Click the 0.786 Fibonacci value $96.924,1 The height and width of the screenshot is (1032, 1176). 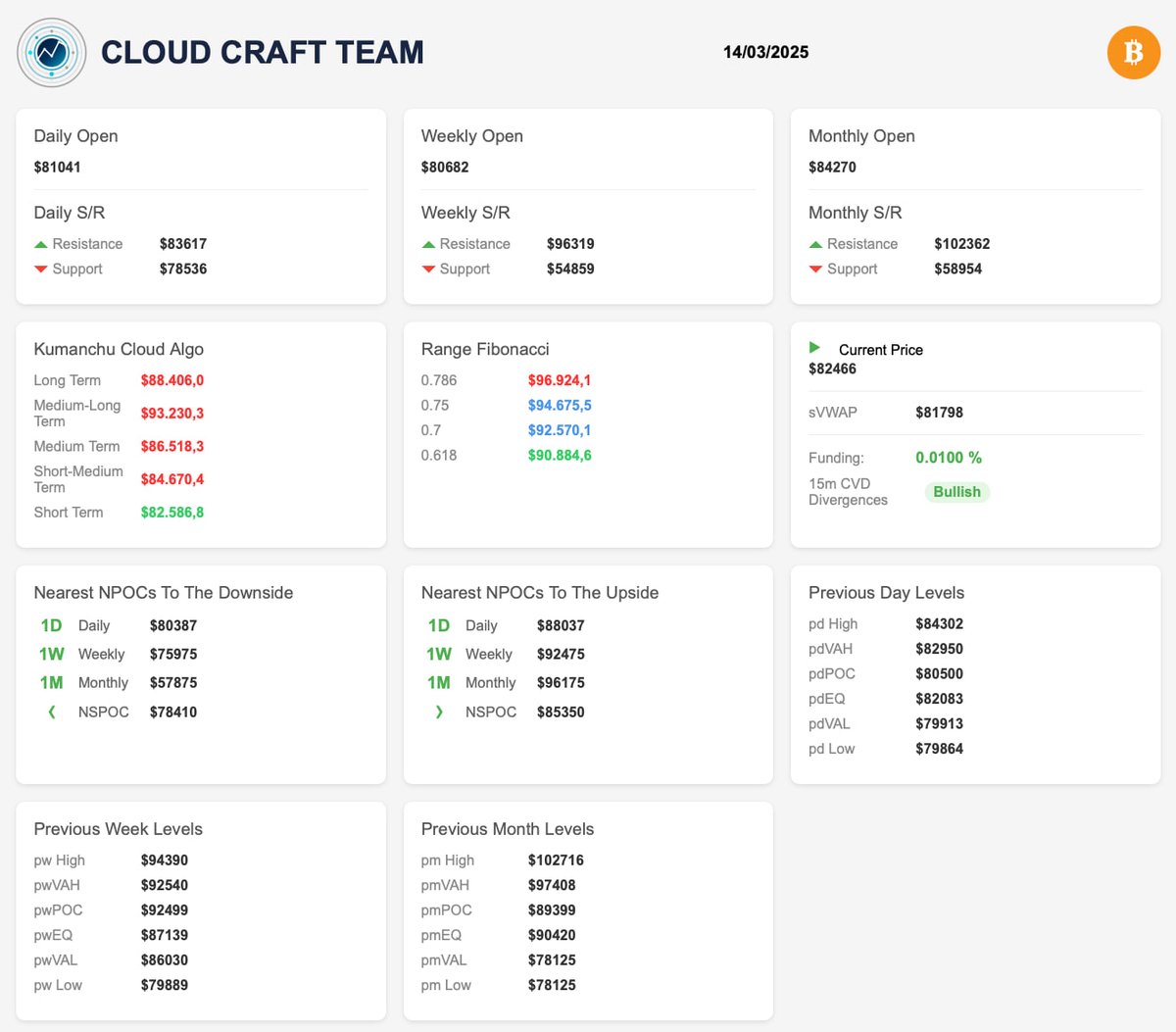pos(560,380)
